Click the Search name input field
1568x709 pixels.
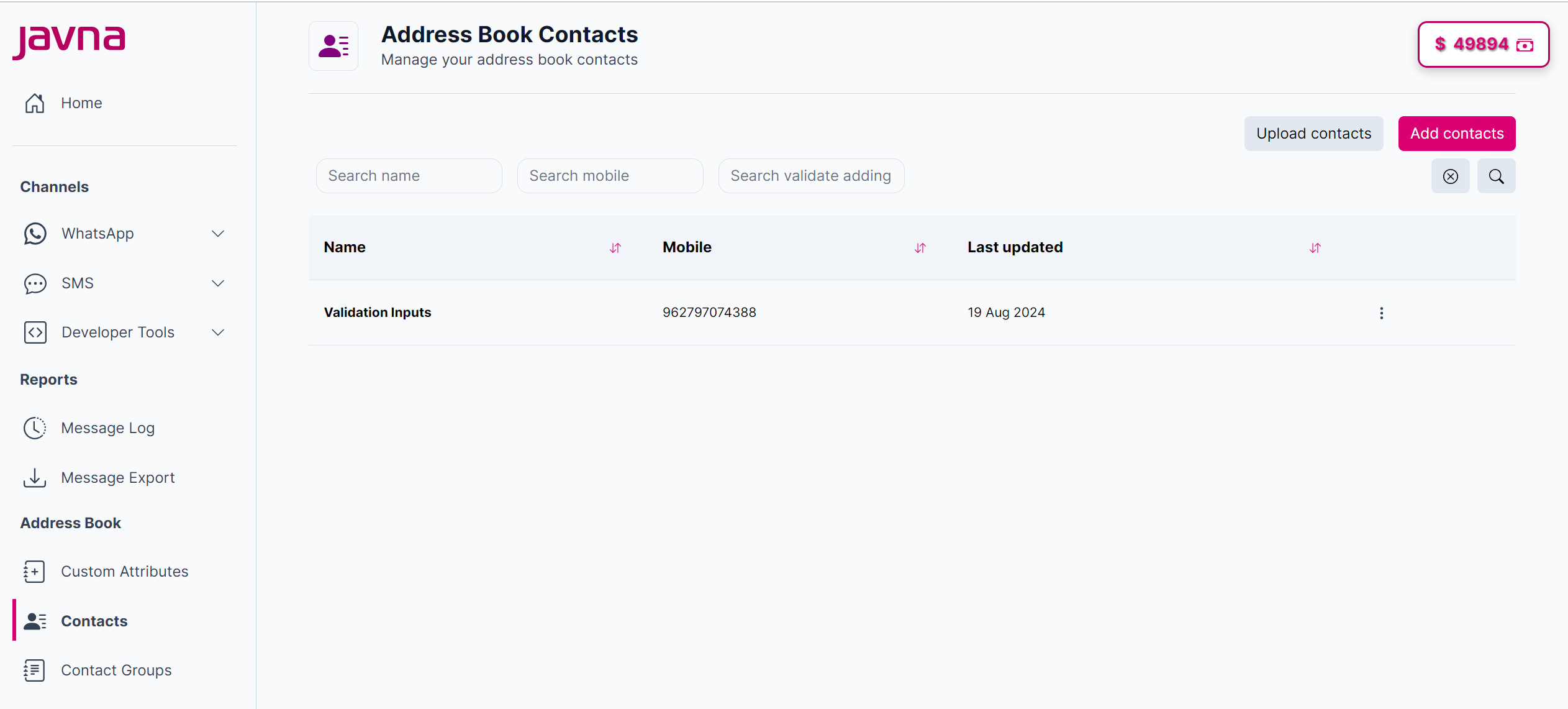pos(409,176)
